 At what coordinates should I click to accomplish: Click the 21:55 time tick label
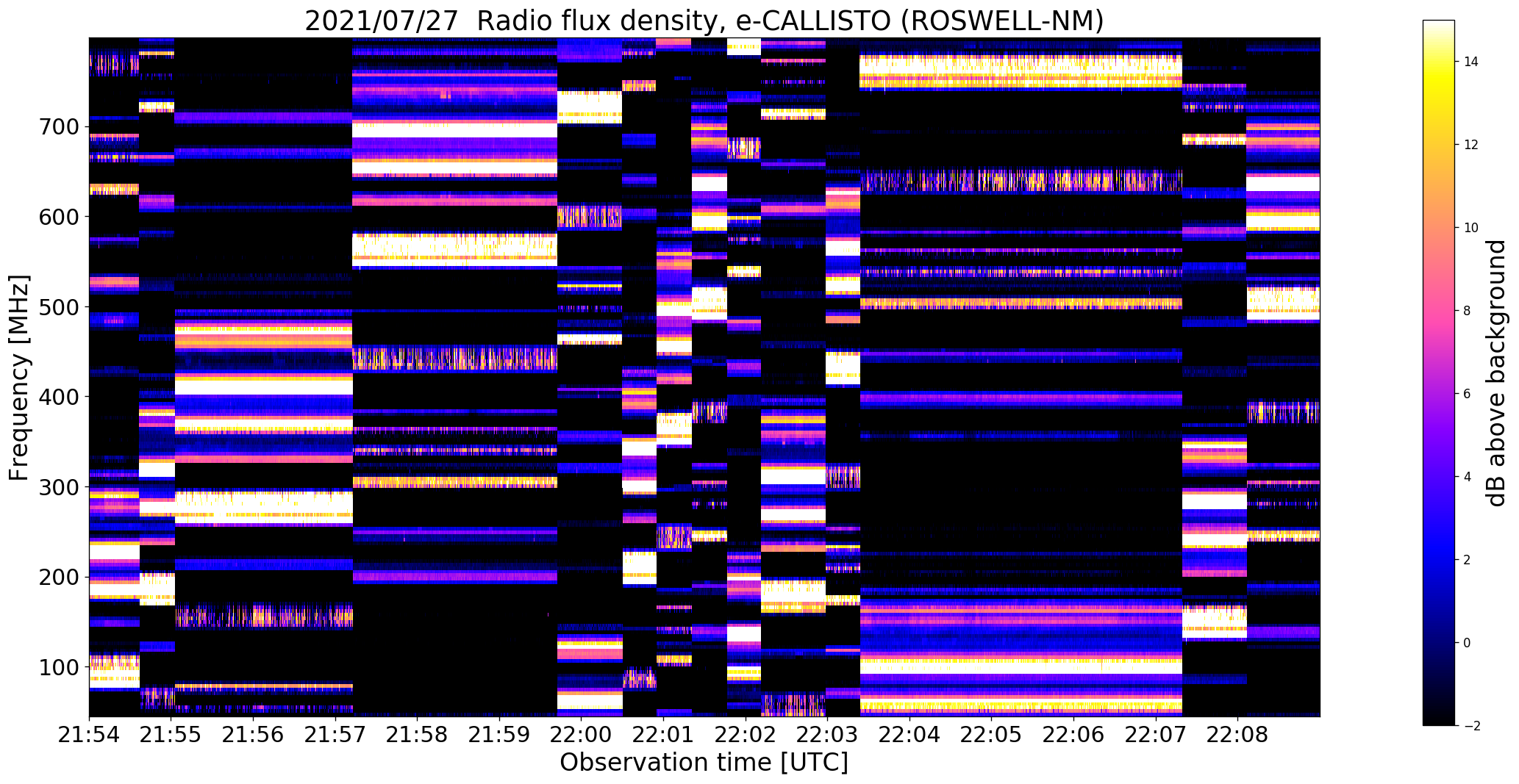[x=171, y=734]
